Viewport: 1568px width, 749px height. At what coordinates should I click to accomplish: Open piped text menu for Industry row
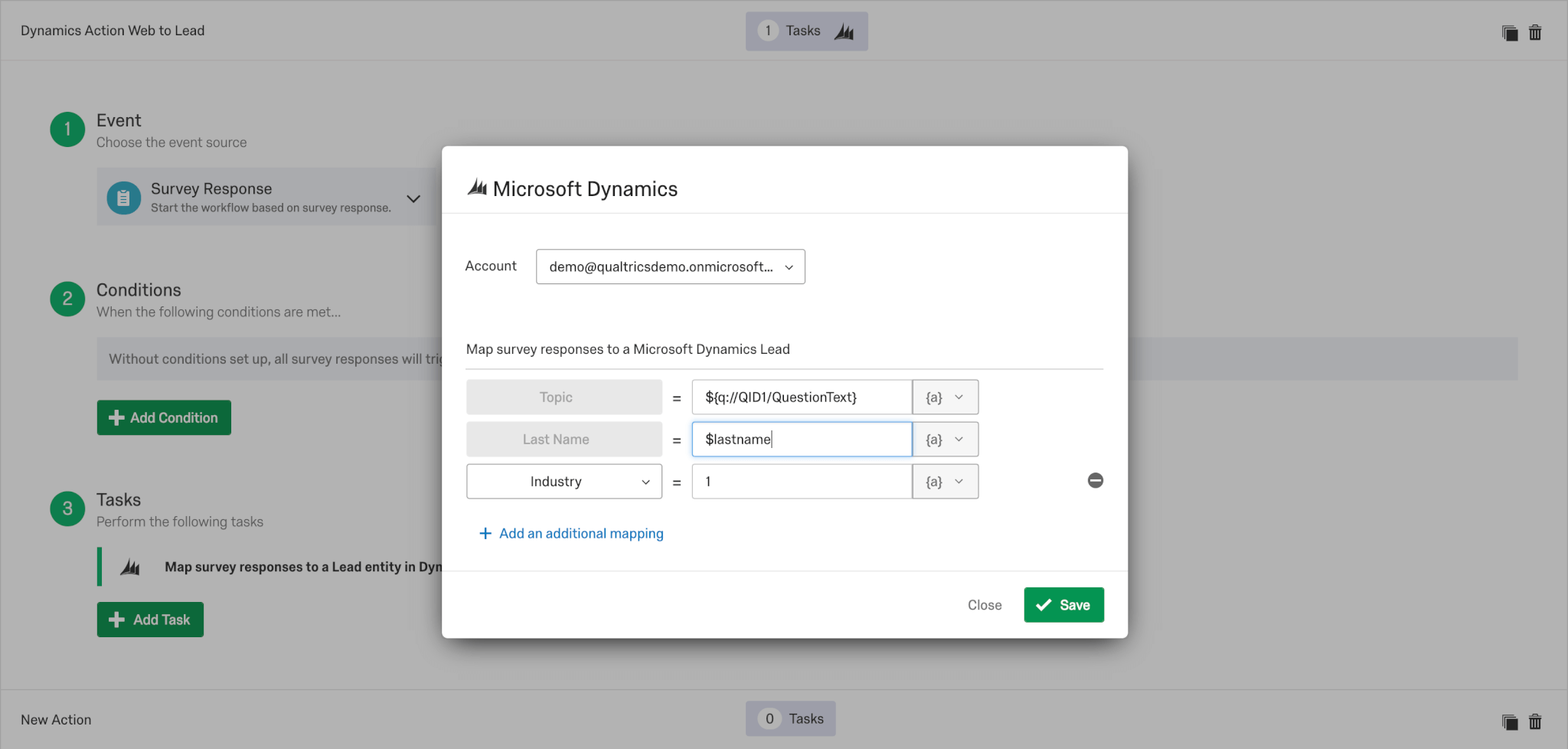[x=946, y=482]
